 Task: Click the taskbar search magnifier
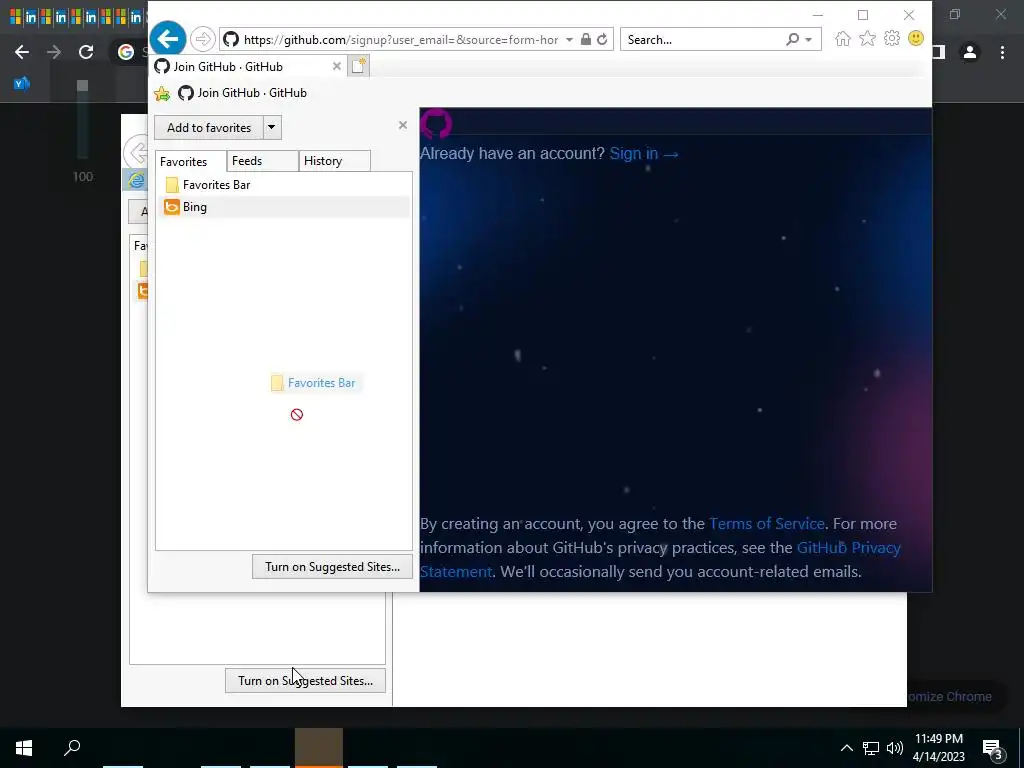point(72,747)
